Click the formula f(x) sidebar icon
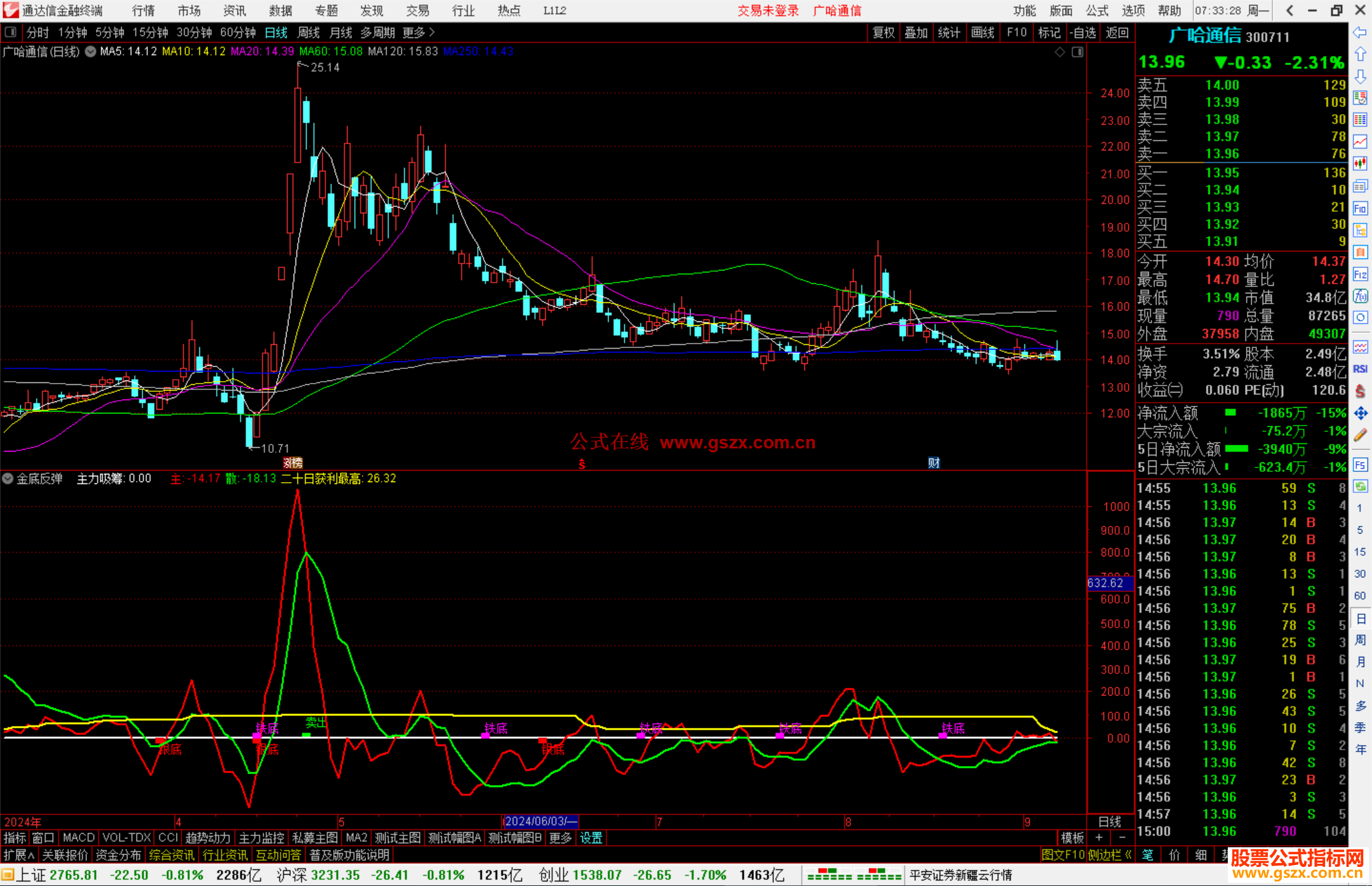The image size is (1372, 886). pyautogui.click(x=1360, y=297)
